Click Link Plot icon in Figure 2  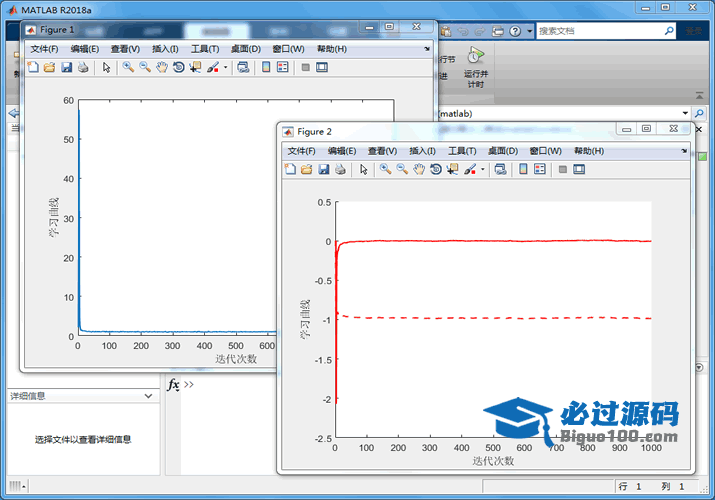coord(501,170)
